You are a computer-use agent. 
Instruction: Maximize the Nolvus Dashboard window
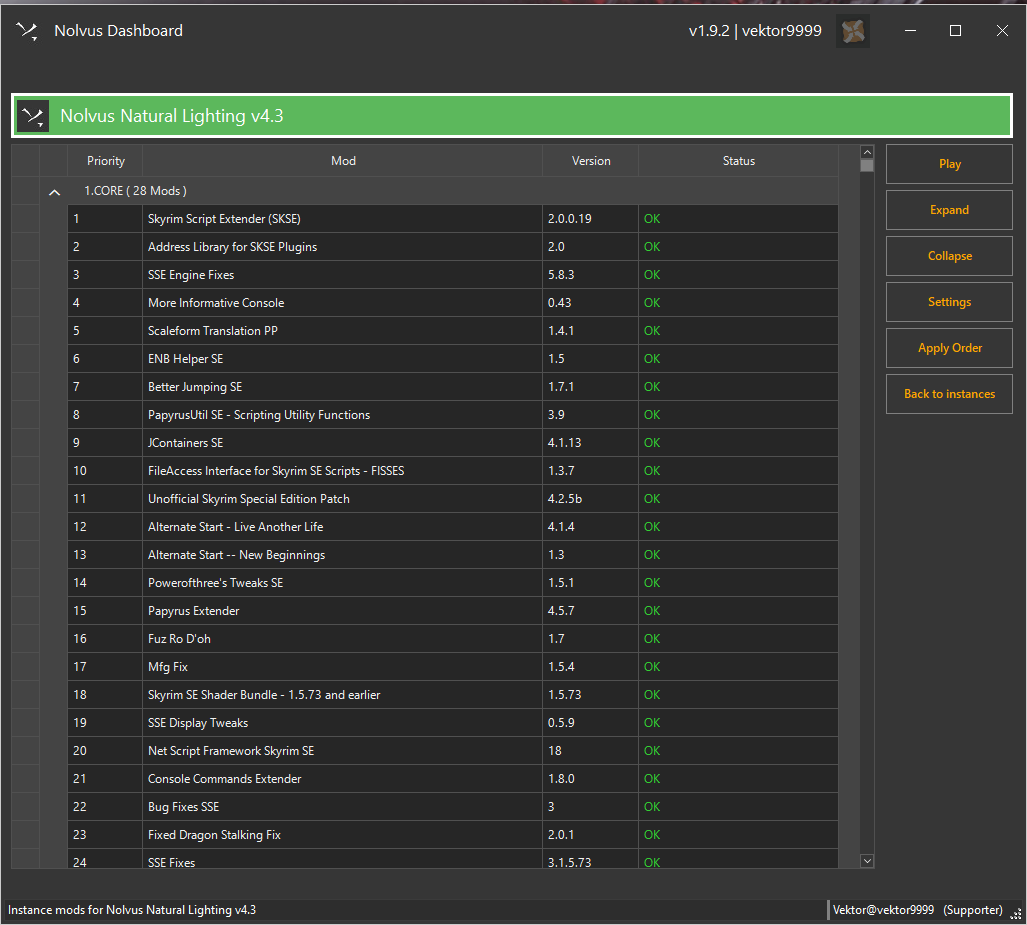tap(956, 31)
